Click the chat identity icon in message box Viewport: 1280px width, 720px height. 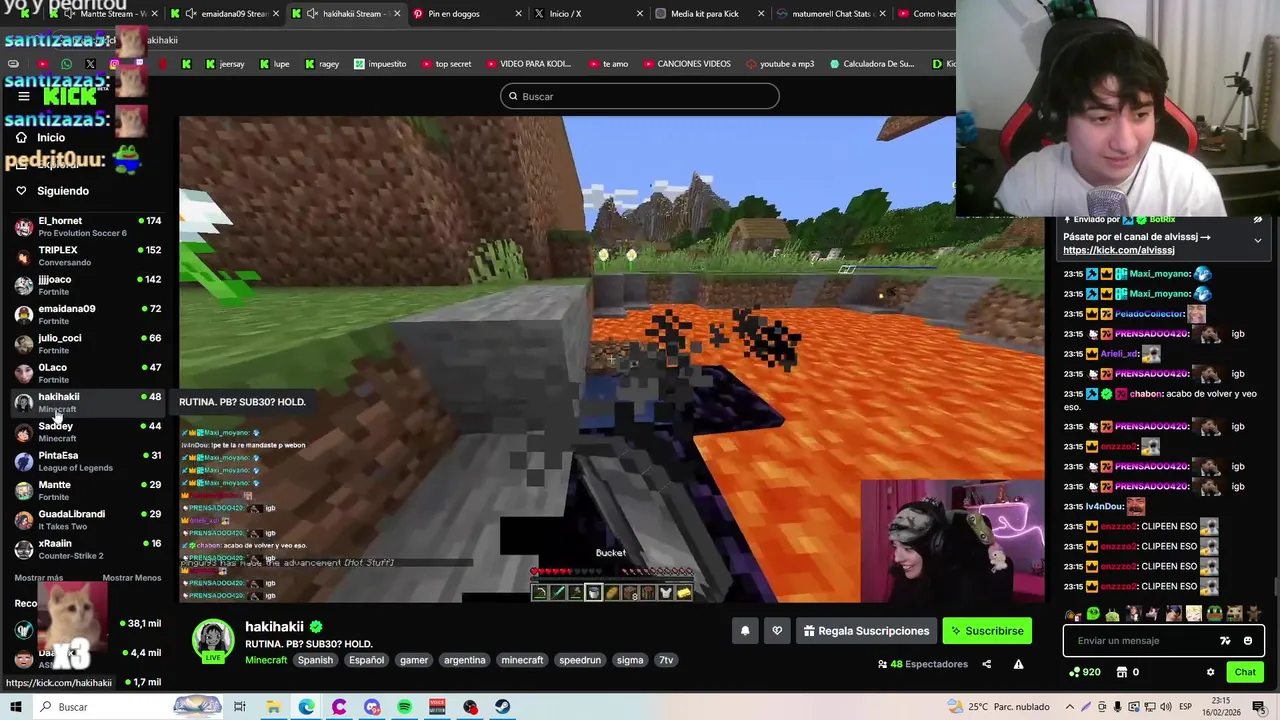pyautogui.click(x=1225, y=641)
